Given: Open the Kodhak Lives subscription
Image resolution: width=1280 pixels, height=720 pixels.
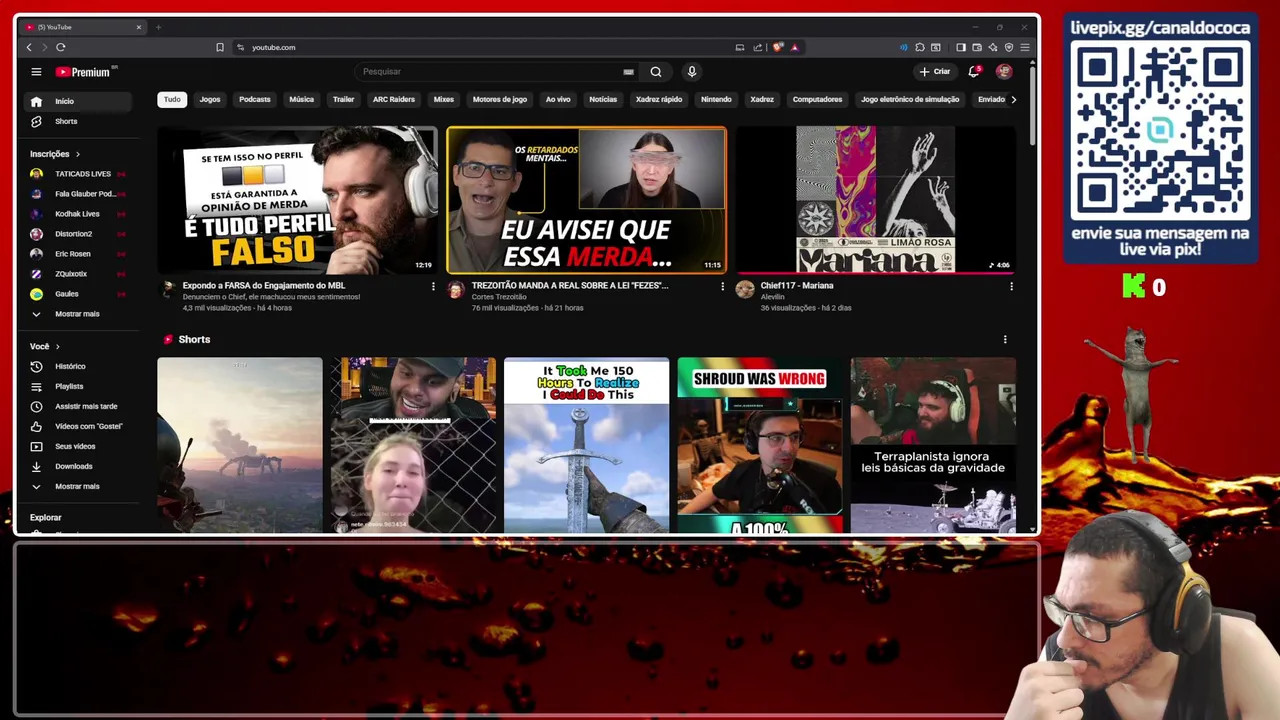Looking at the screenshot, I should (x=78, y=214).
